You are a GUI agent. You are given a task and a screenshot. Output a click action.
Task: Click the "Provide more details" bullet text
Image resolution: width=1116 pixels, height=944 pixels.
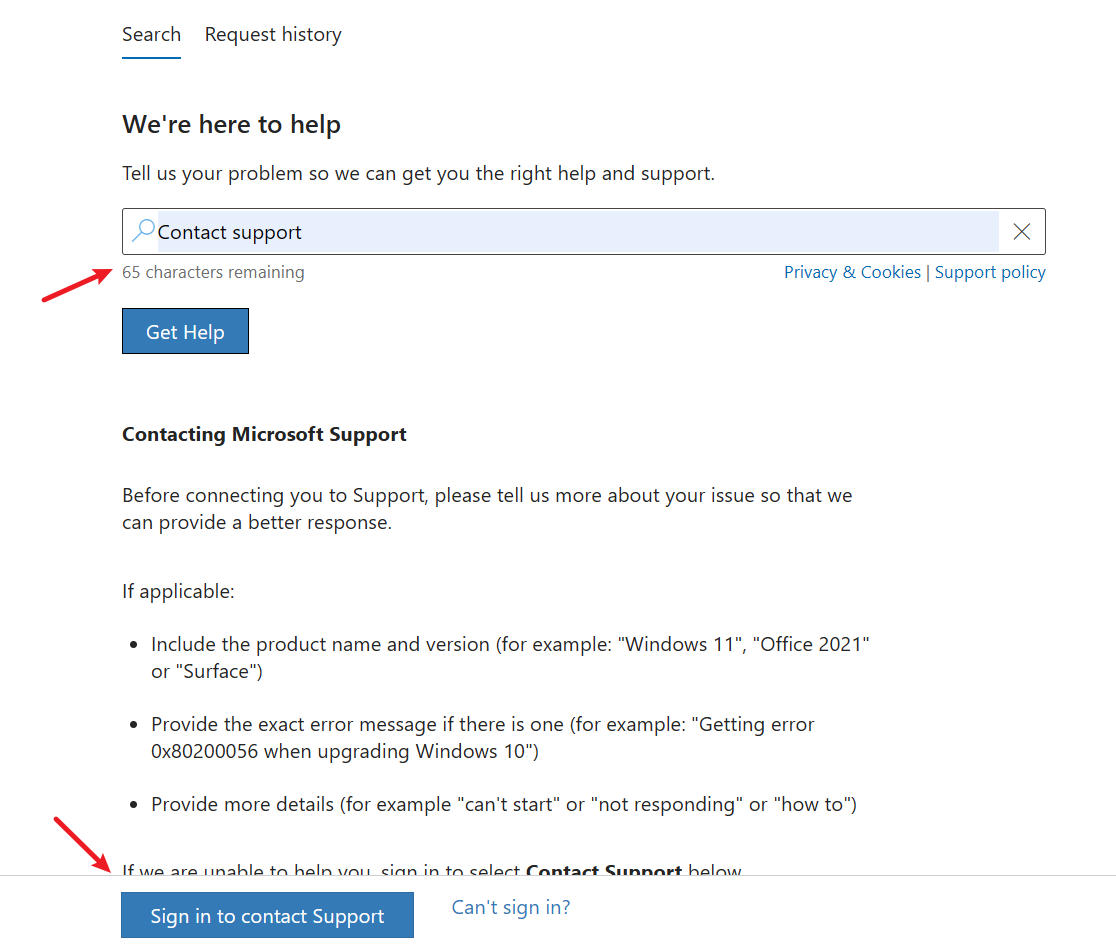coord(503,804)
